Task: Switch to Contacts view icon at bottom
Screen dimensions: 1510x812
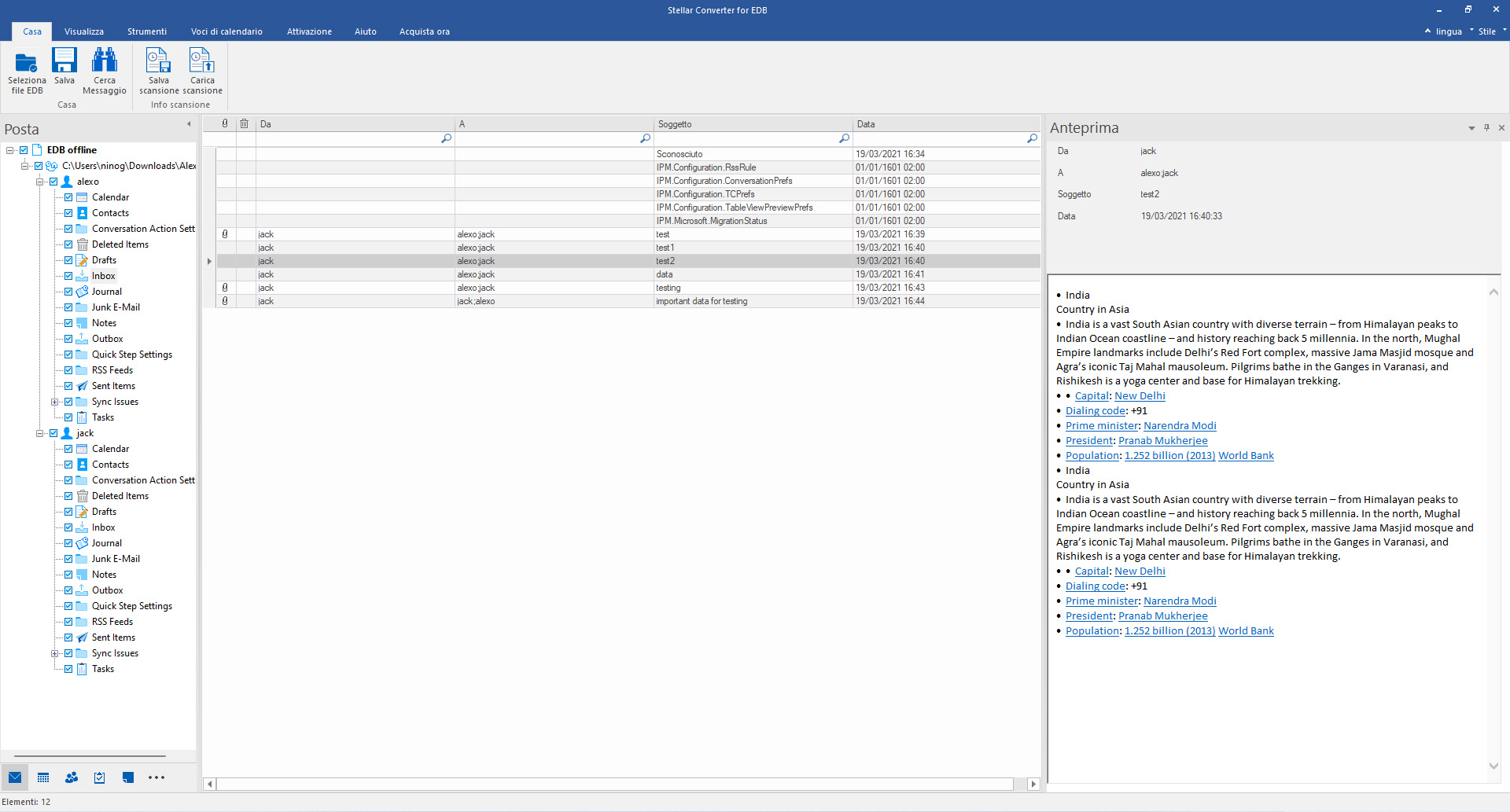Action: coord(72,777)
